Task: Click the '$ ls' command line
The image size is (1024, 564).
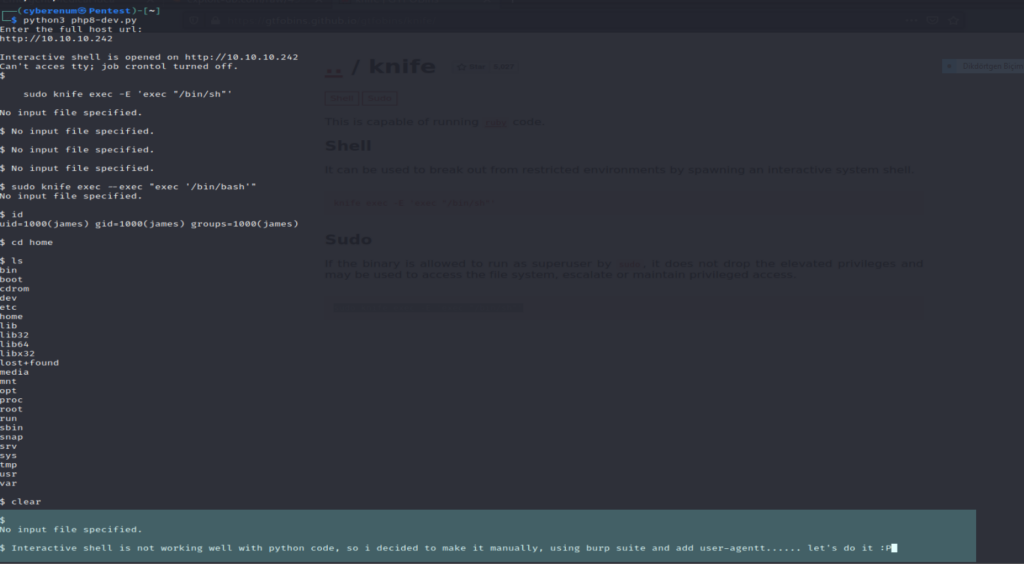Action: (x=12, y=261)
